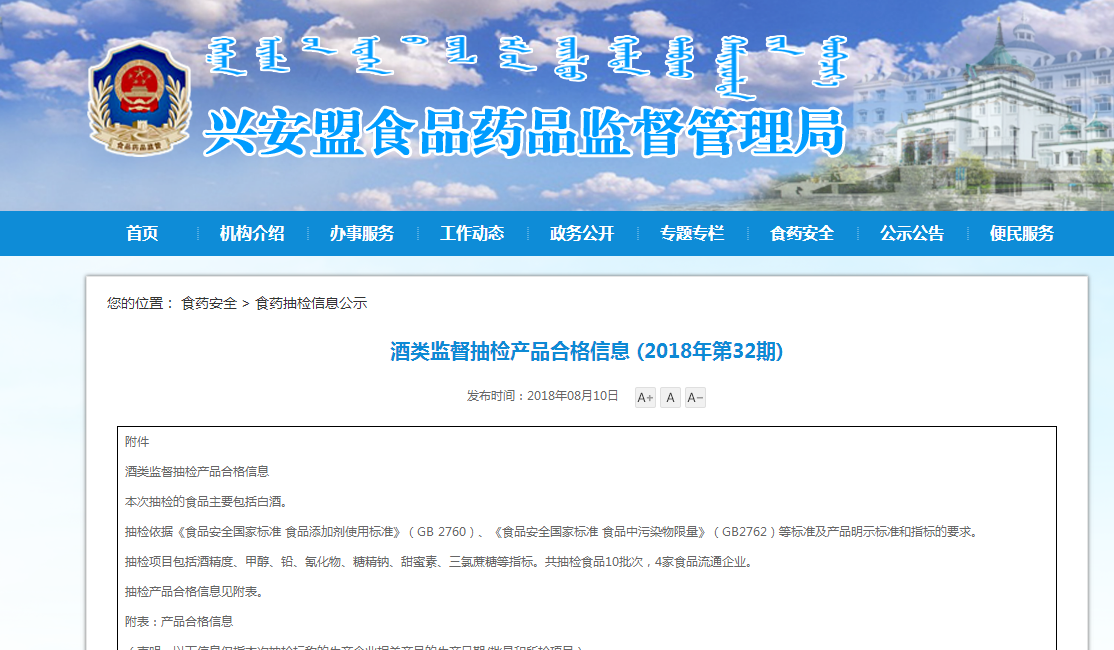
Task: Choose 专题专栏 from the navigation bar
Action: (693, 233)
